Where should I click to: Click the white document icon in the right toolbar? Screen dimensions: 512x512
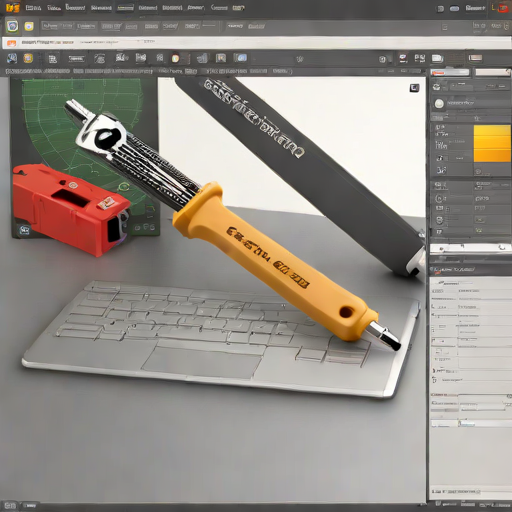click(437, 59)
